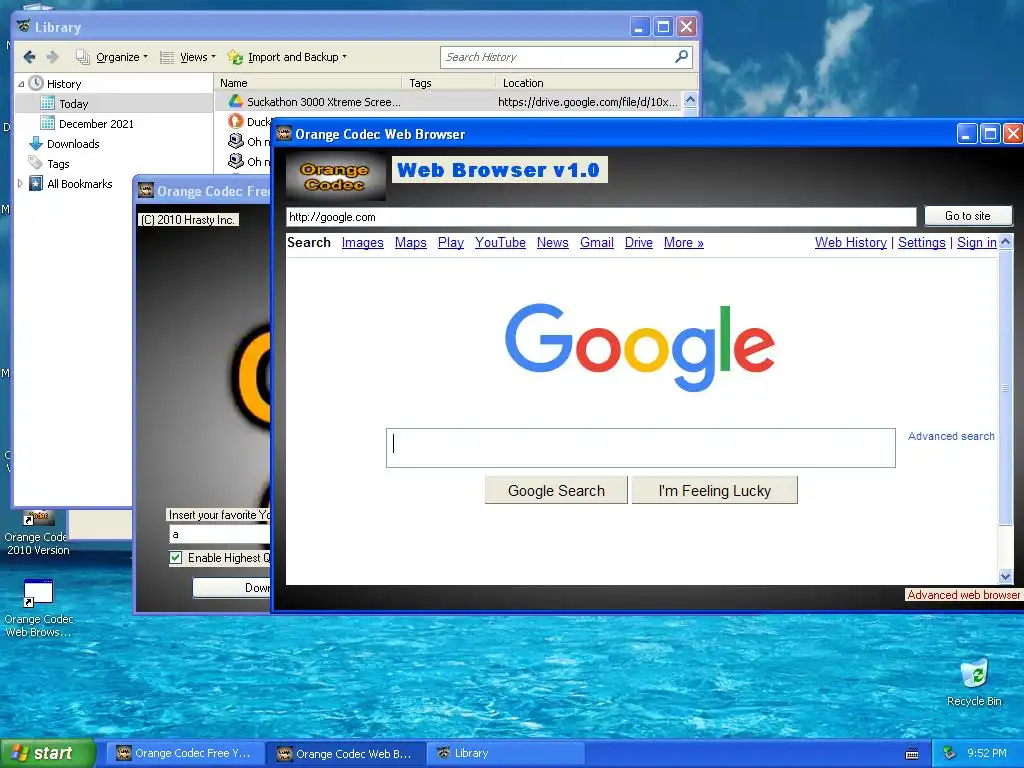Click the Advanced search link
The image size is (1024, 768).
coord(951,436)
